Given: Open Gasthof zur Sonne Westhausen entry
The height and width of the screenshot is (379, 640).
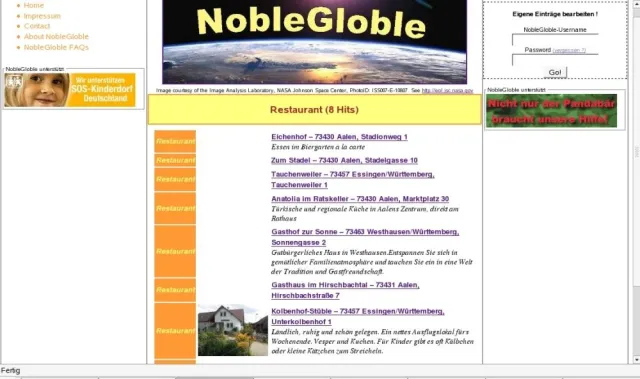Looking at the screenshot, I should [365, 237].
